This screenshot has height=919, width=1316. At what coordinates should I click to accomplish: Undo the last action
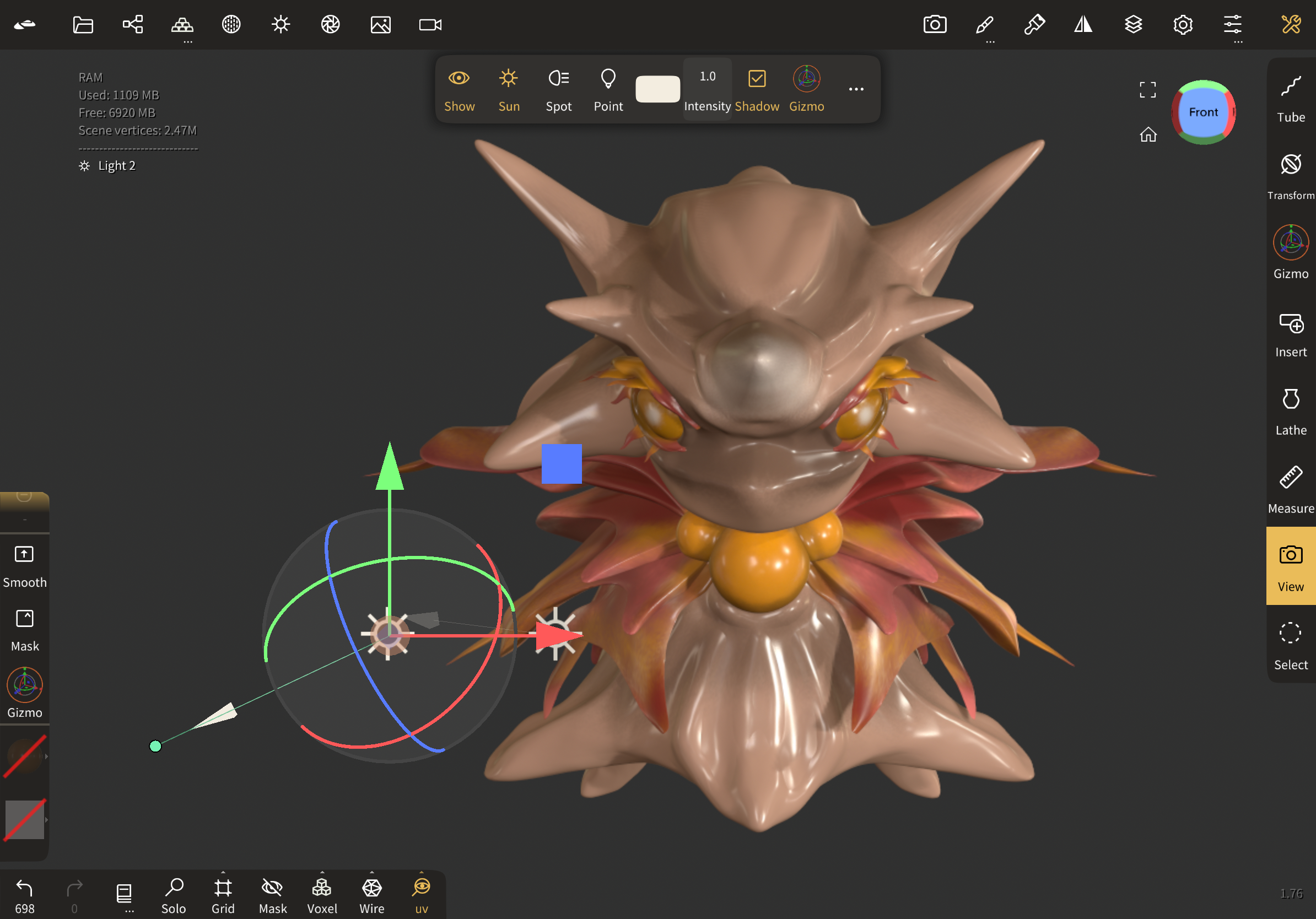pyautogui.click(x=25, y=896)
